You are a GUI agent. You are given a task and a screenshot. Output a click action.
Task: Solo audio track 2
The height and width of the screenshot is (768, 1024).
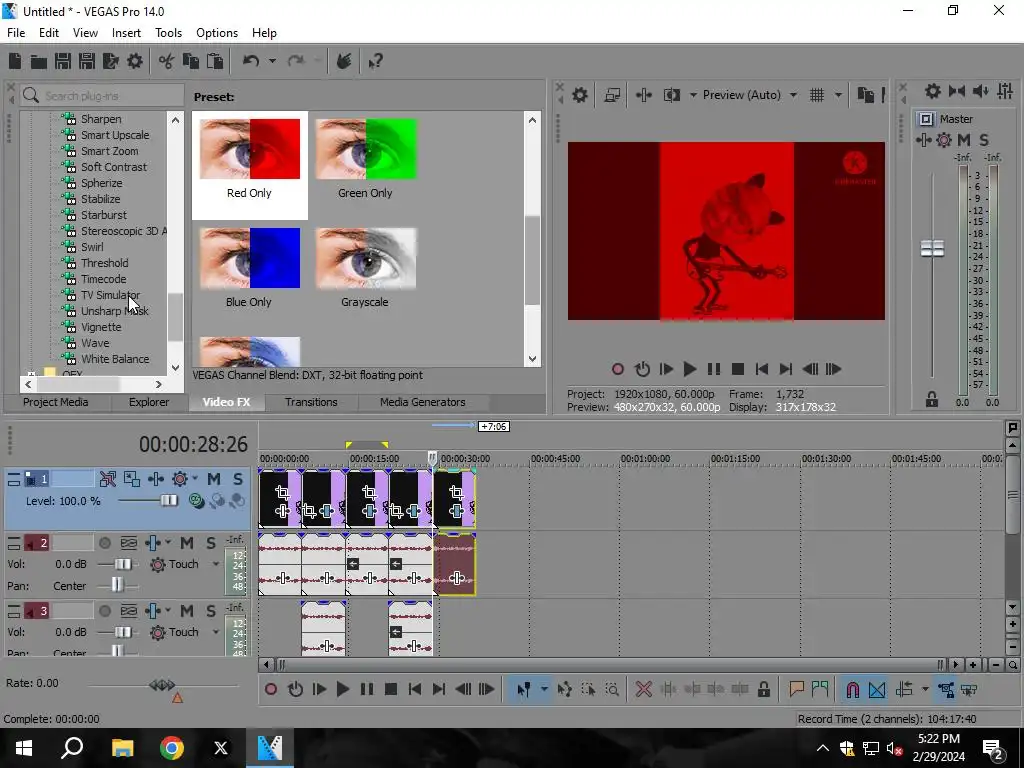pos(210,543)
